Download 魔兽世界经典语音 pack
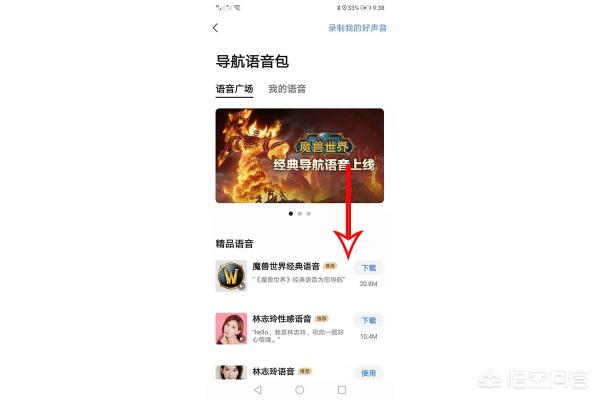The height and width of the screenshot is (400, 600). [368, 268]
